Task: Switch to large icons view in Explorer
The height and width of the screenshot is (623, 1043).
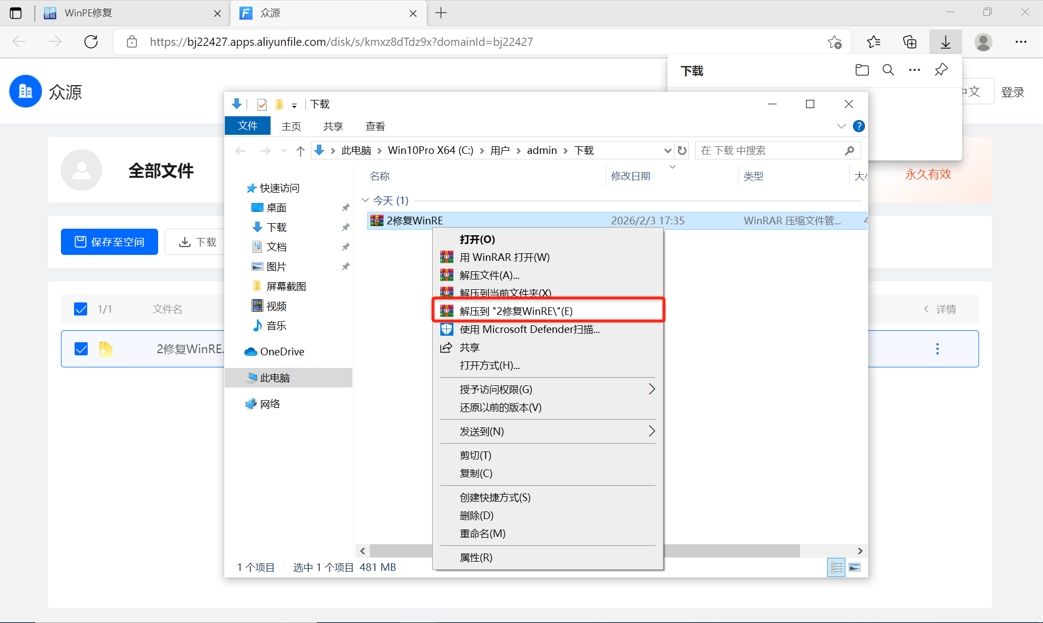Action: point(854,568)
